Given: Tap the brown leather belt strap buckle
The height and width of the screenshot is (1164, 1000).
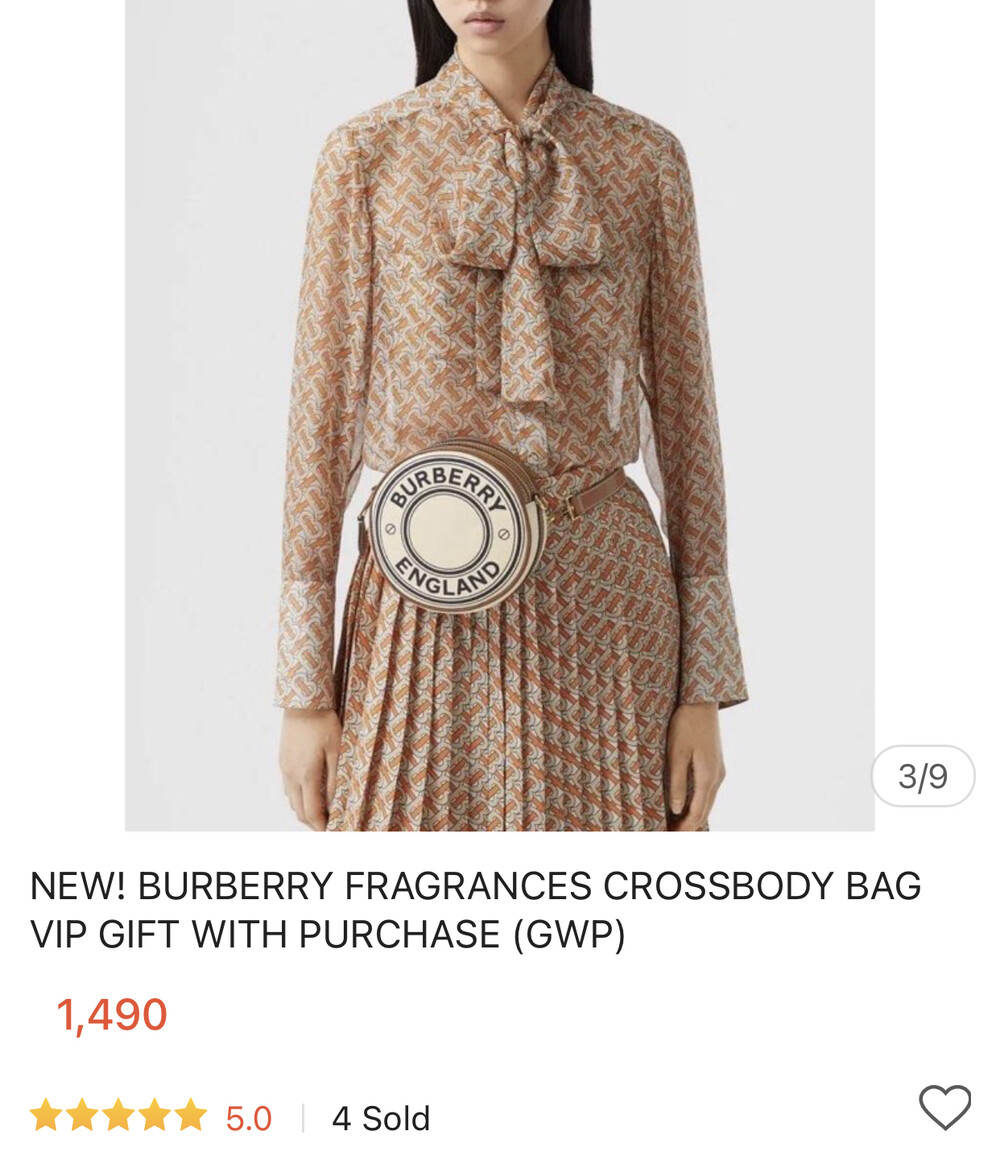Looking at the screenshot, I should click(569, 509).
